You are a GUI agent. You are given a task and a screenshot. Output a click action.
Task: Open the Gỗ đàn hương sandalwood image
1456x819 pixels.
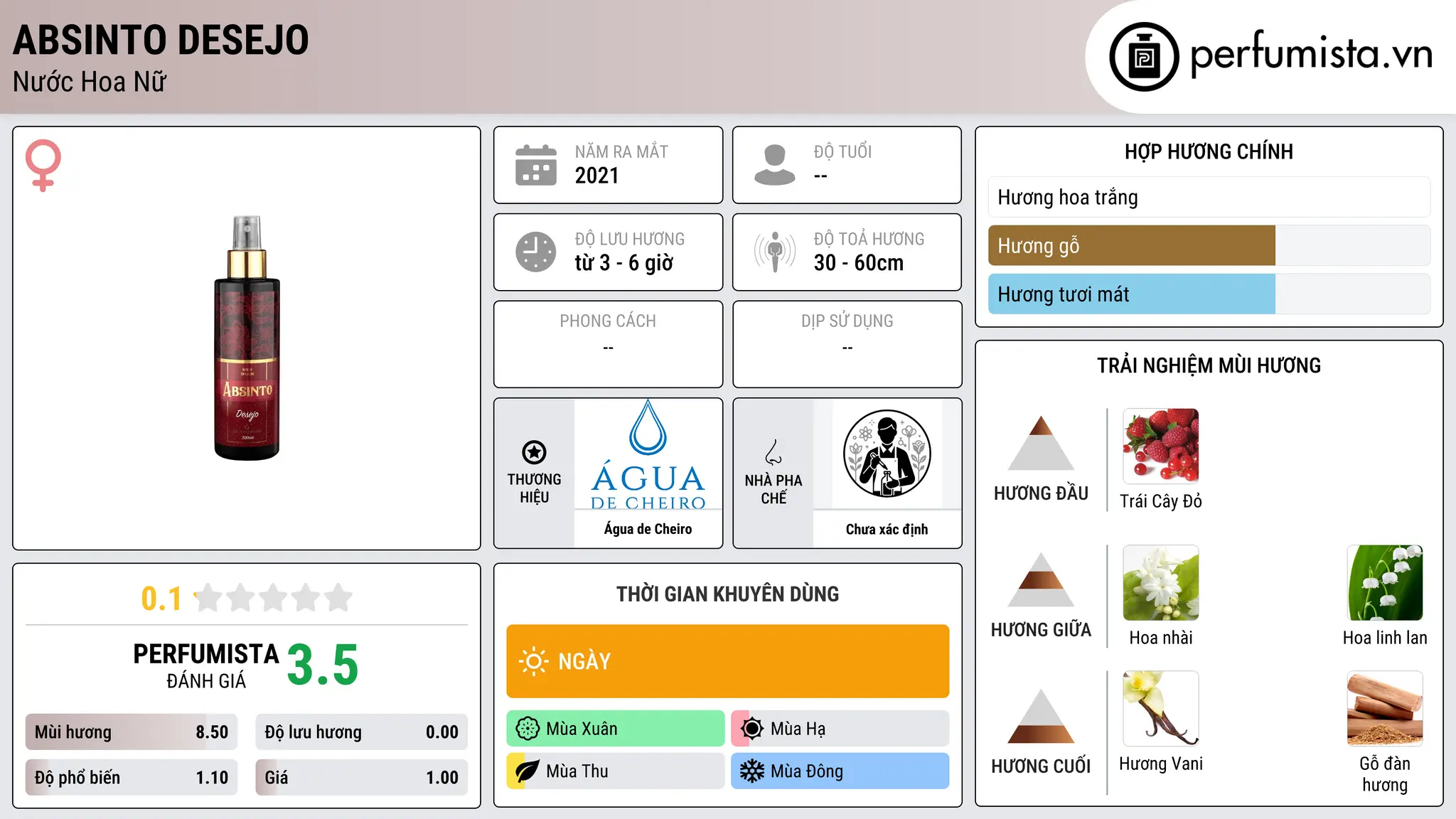(x=1385, y=709)
